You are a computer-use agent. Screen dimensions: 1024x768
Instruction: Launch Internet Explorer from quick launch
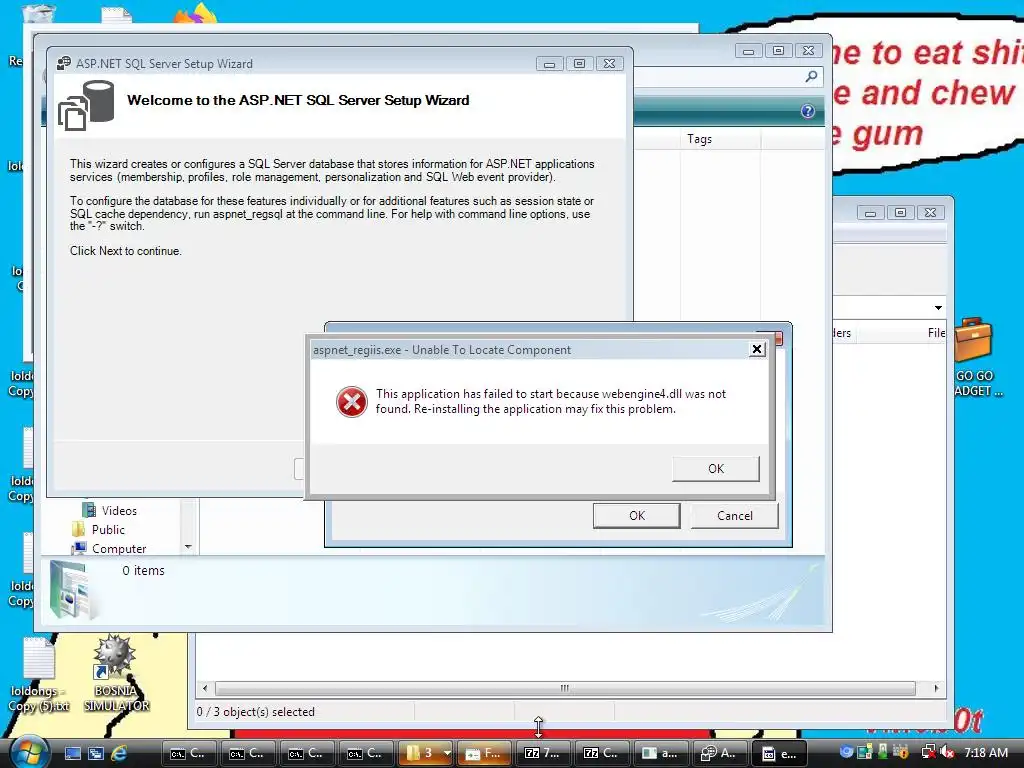[120, 754]
